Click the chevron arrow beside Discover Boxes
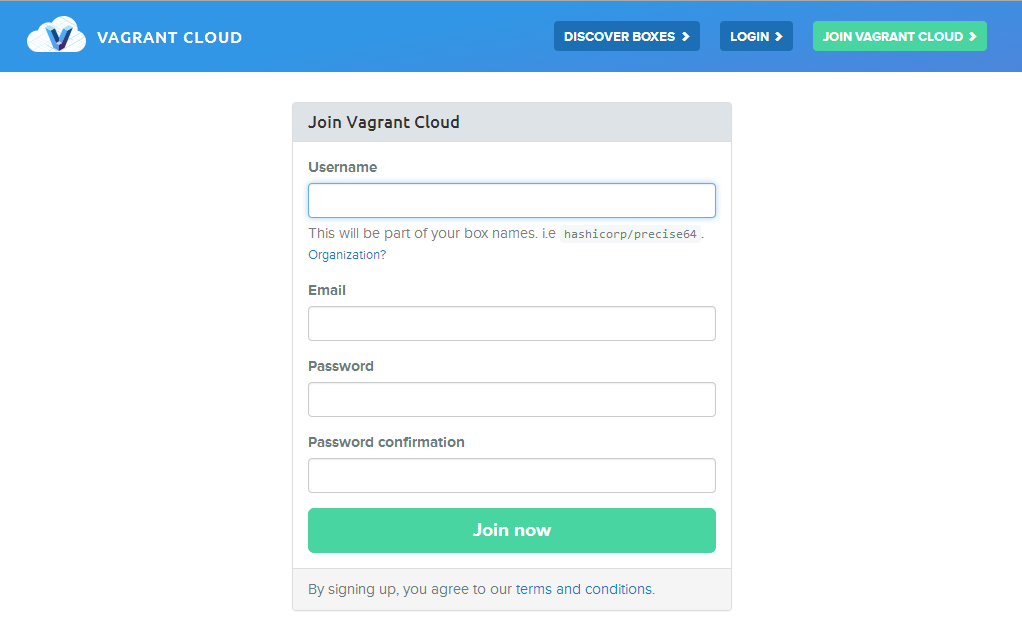This screenshot has height=617, width=1022. [686, 37]
